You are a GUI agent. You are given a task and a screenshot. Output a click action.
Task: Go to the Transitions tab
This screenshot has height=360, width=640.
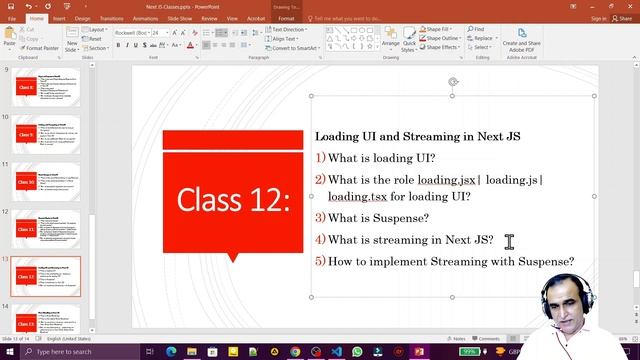[111, 19]
